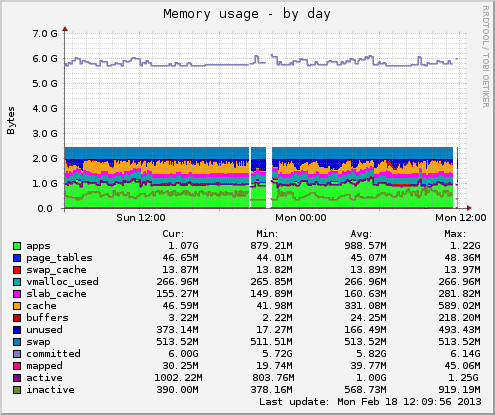Click the 'Sun 12:00' time label
495x415 pixels.
pos(141,218)
